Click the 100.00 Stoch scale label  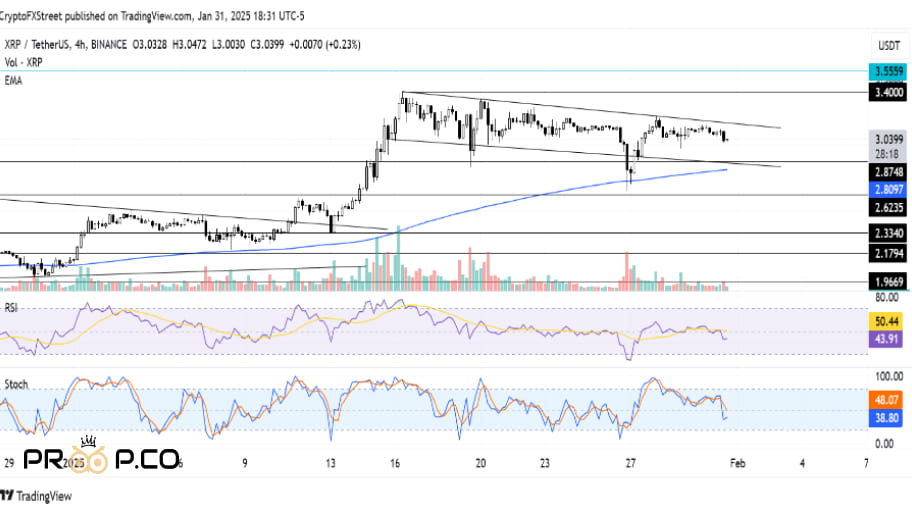point(889,376)
